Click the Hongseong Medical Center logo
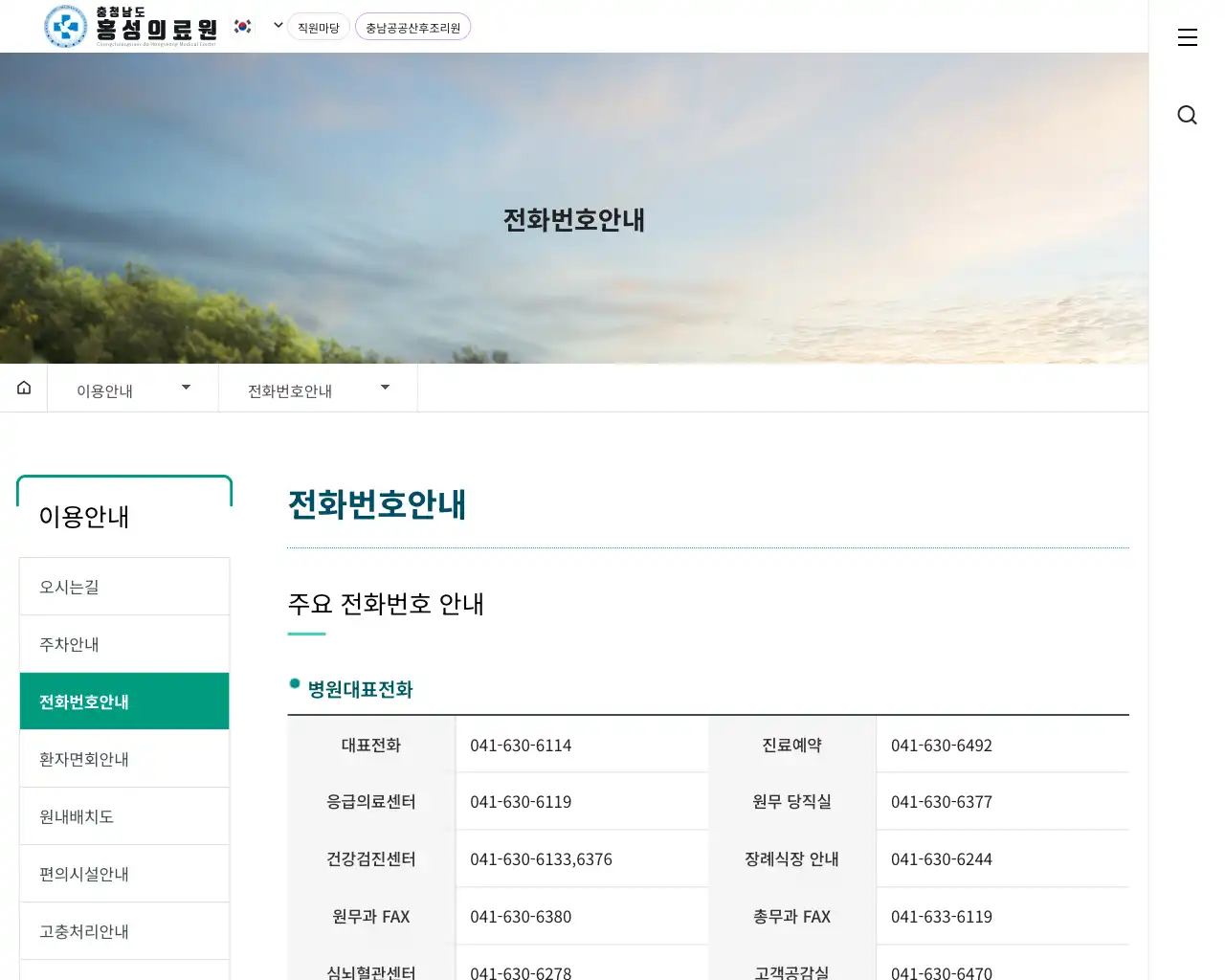Screen dimensions: 1225x980 click(x=131, y=27)
